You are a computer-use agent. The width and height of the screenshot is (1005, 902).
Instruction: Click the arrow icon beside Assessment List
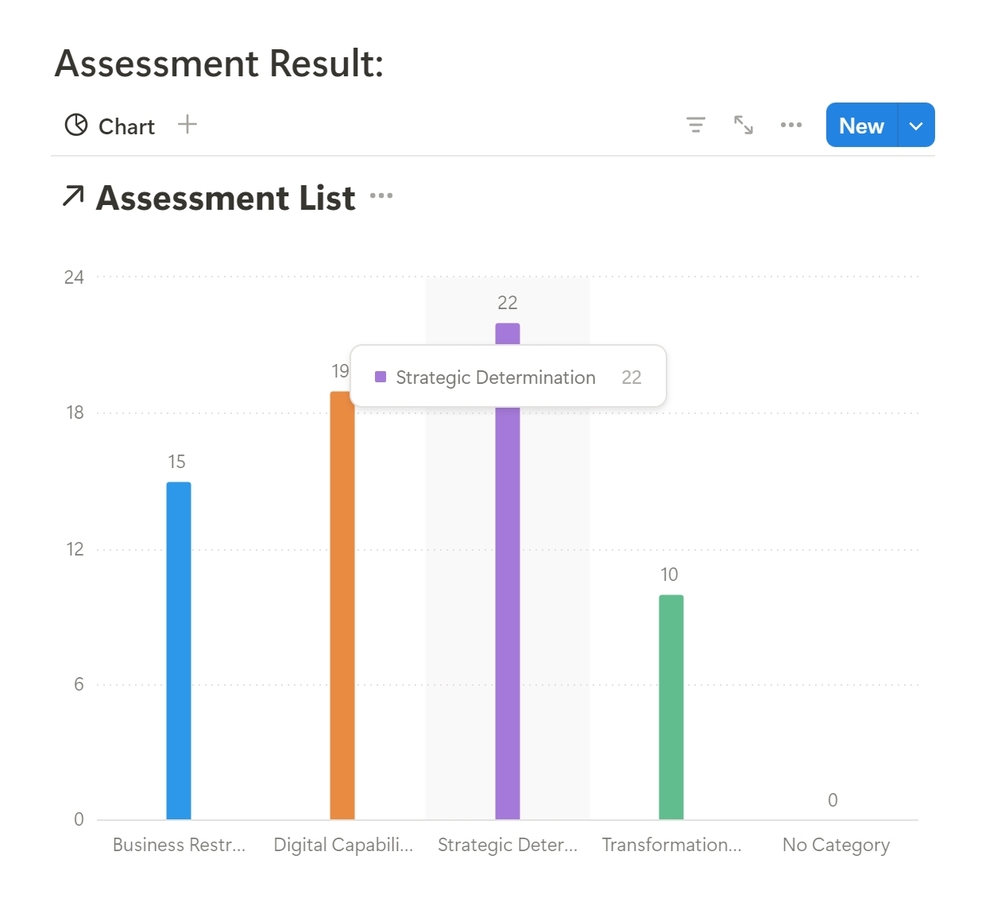coord(73,197)
